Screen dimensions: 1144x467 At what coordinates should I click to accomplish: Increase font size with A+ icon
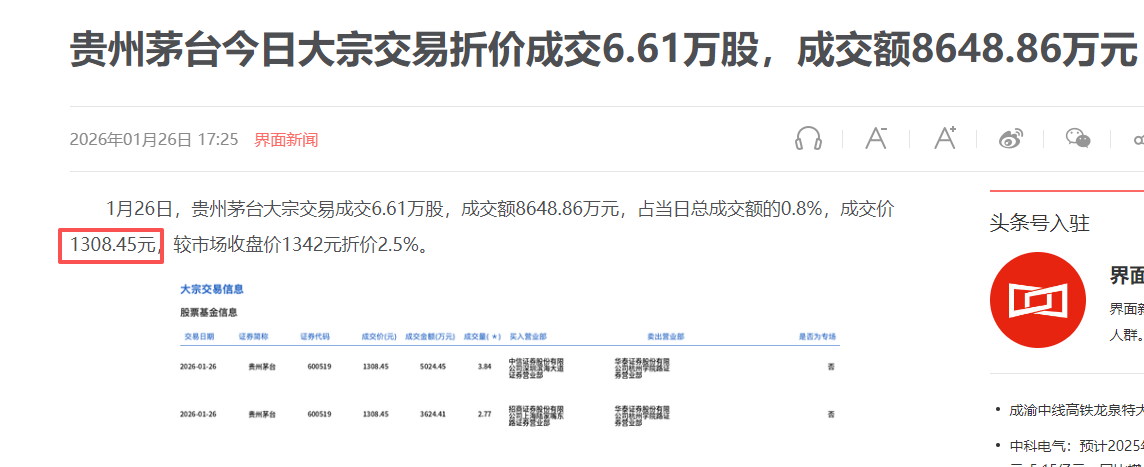click(x=945, y=138)
